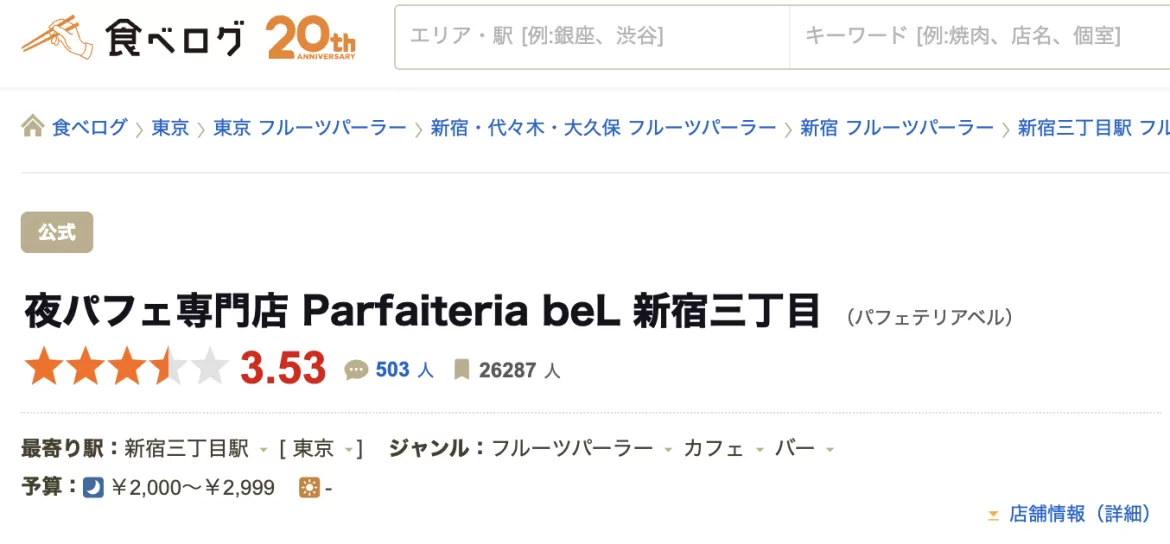This screenshot has width=1170, height=544.
Task: Go to 東京 breadcrumb link
Action: point(170,128)
